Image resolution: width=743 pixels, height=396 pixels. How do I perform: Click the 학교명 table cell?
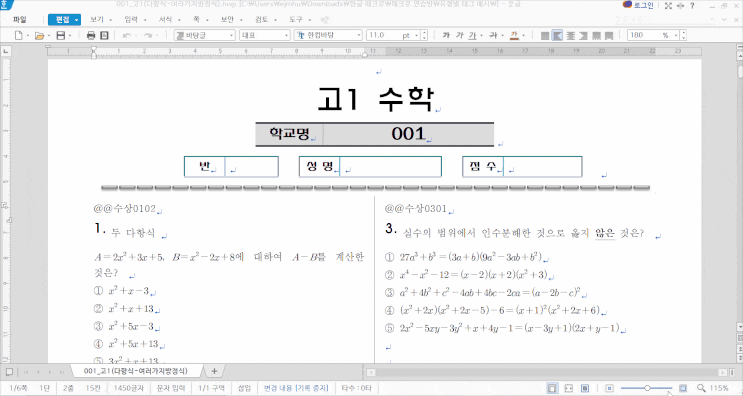289,134
